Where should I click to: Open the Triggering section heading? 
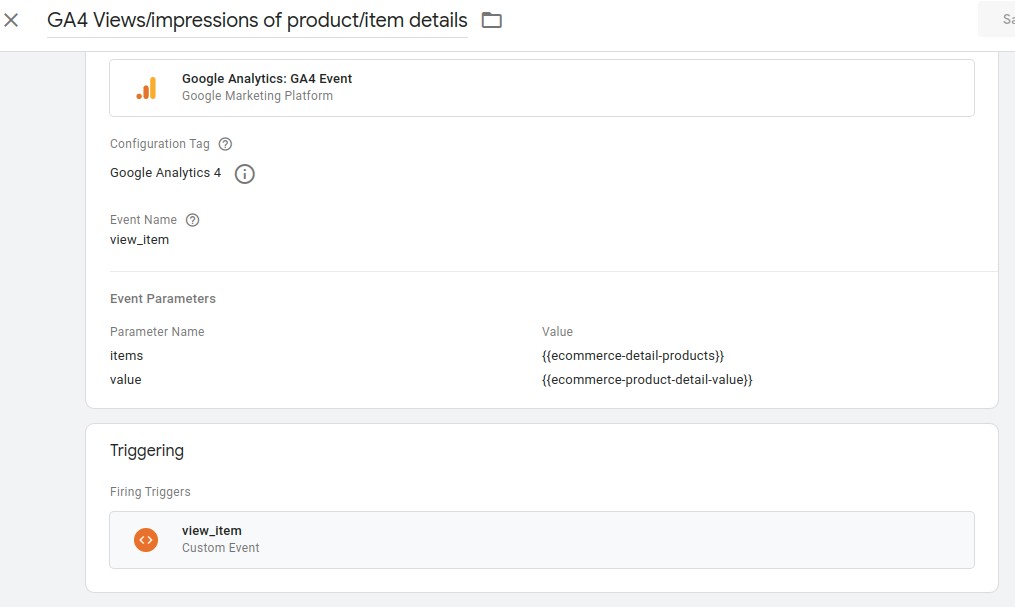(x=147, y=451)
